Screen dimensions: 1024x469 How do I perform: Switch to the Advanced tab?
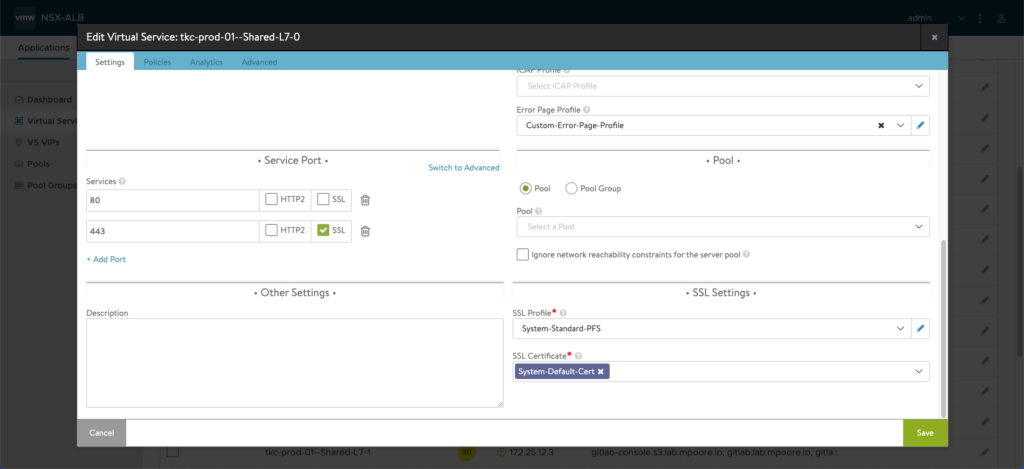[x=259, y=62]
